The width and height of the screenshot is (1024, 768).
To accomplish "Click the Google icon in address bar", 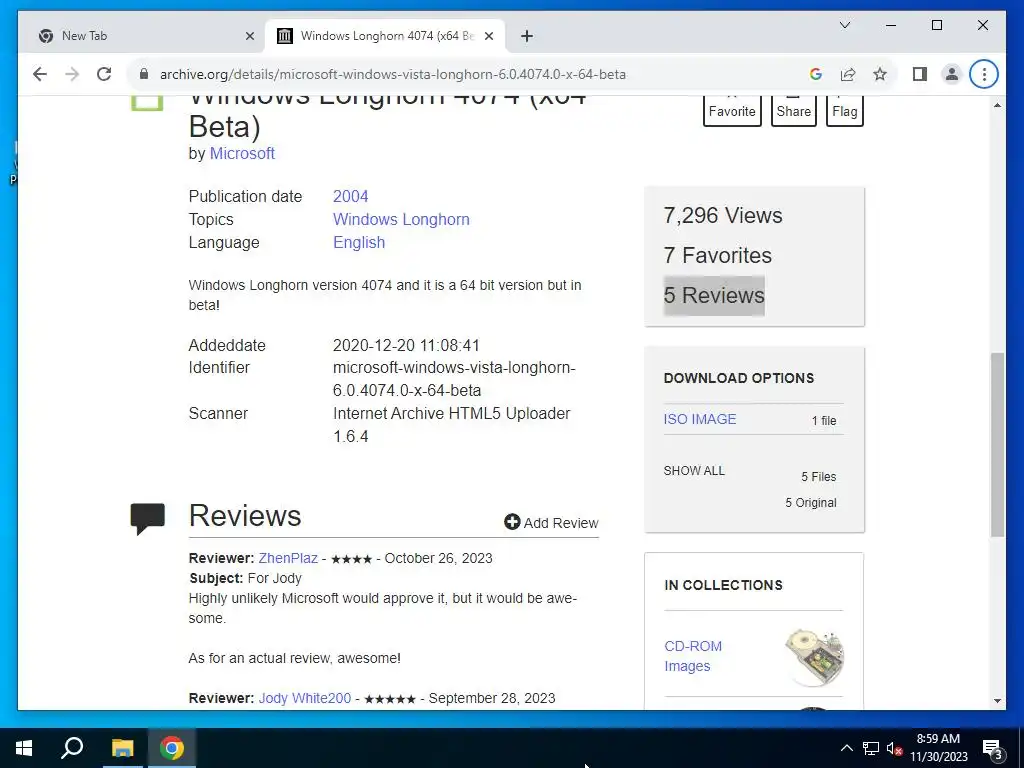I will click(815, 74).
